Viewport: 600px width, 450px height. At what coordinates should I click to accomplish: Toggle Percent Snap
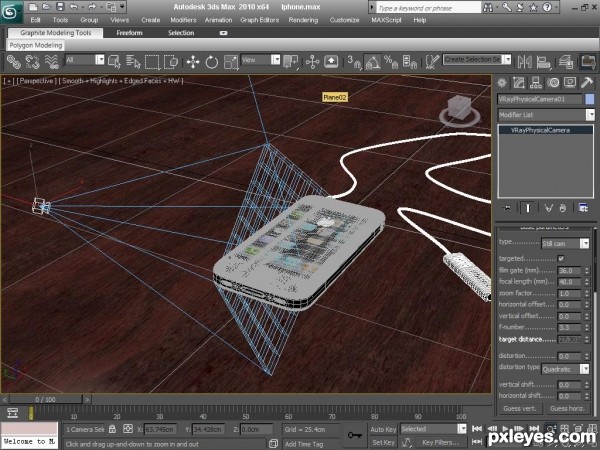tap(391, 62)
